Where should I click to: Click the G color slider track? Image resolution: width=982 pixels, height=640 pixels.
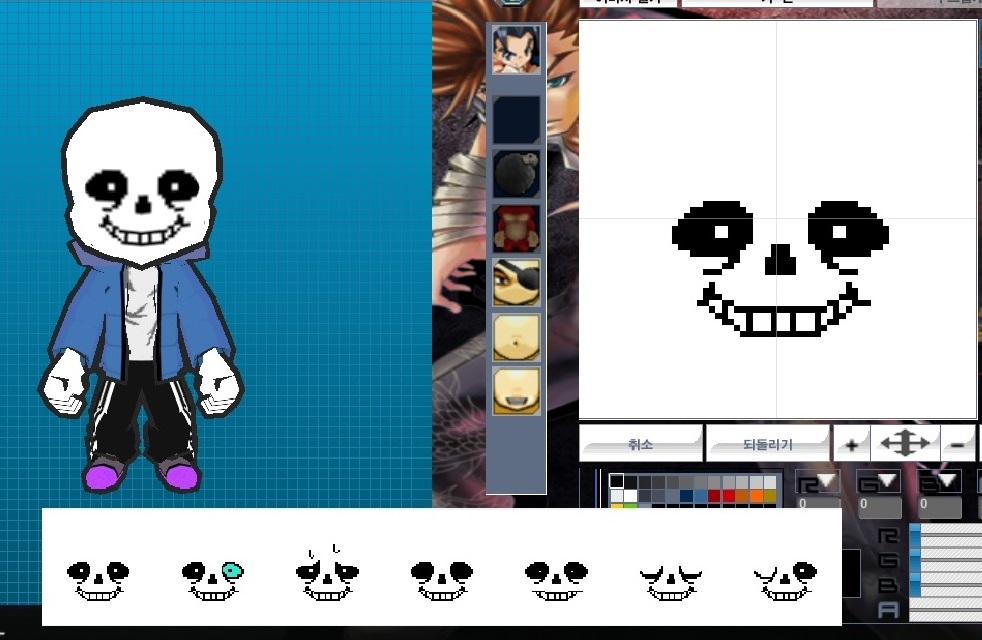(x=946, y=560)
